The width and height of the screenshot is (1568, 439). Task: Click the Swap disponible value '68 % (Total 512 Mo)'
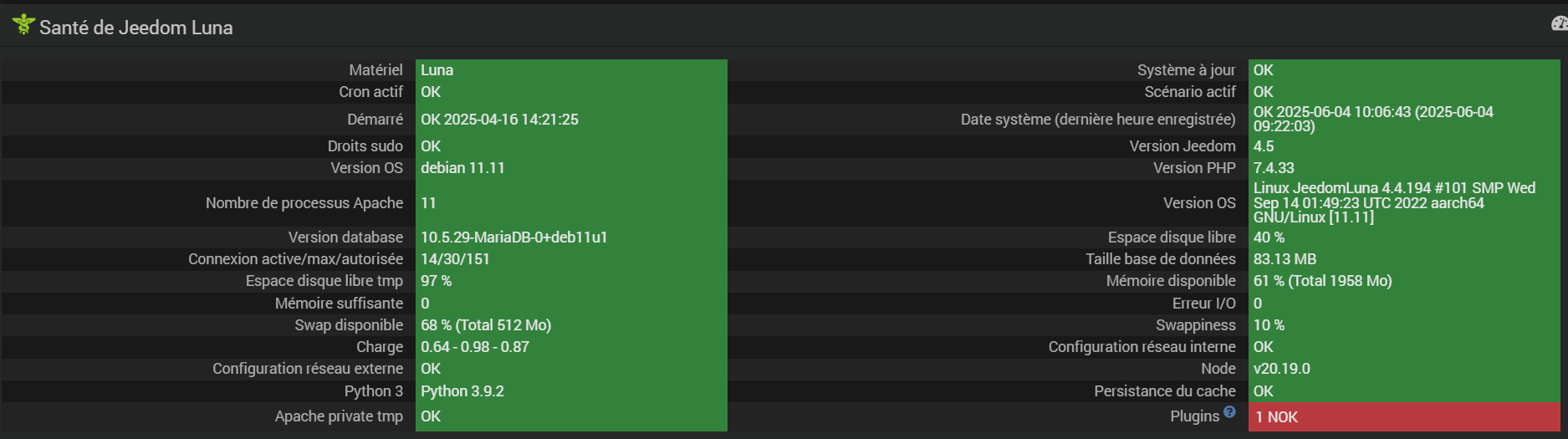486,325
